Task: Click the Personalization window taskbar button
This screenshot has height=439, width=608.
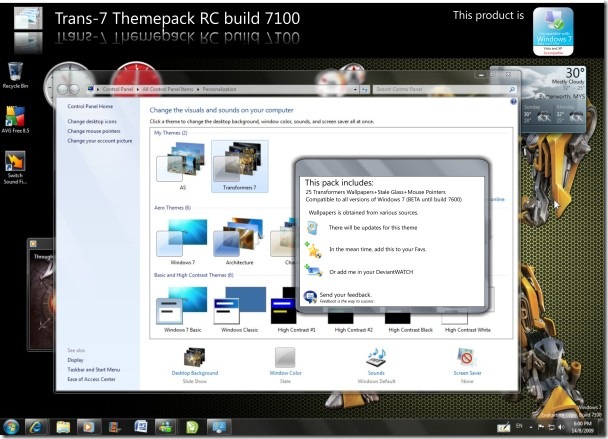Action: click(x=219, y=427)
